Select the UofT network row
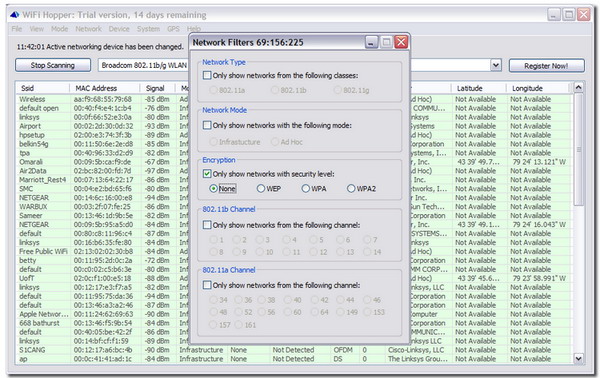 (294, 278)
